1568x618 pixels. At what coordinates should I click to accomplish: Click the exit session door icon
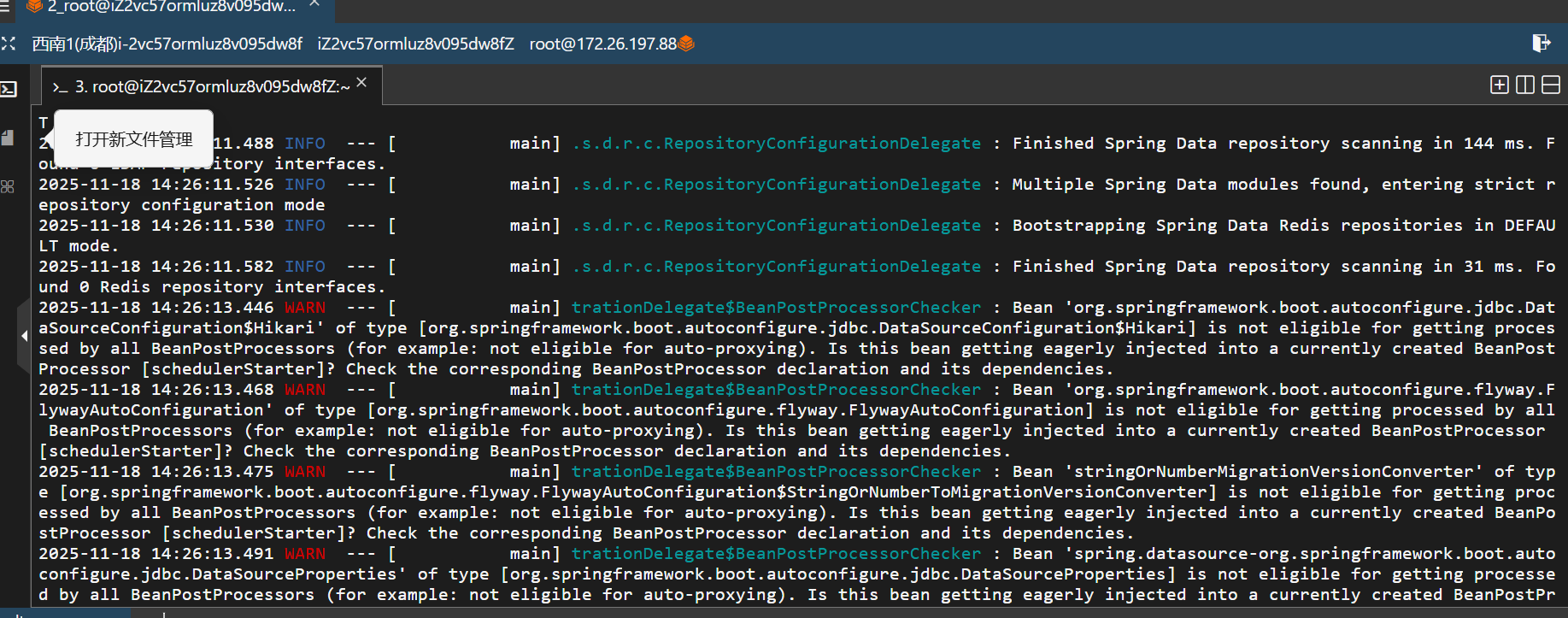(x=1542, y=43)
